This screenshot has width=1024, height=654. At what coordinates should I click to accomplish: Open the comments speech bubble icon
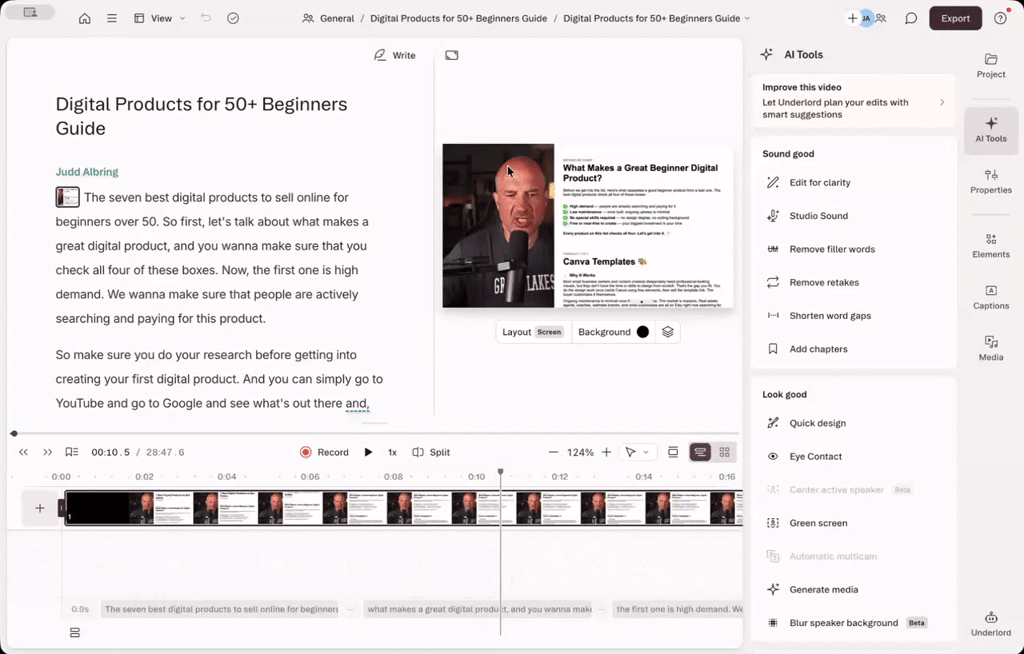click(x=911, y=18)
